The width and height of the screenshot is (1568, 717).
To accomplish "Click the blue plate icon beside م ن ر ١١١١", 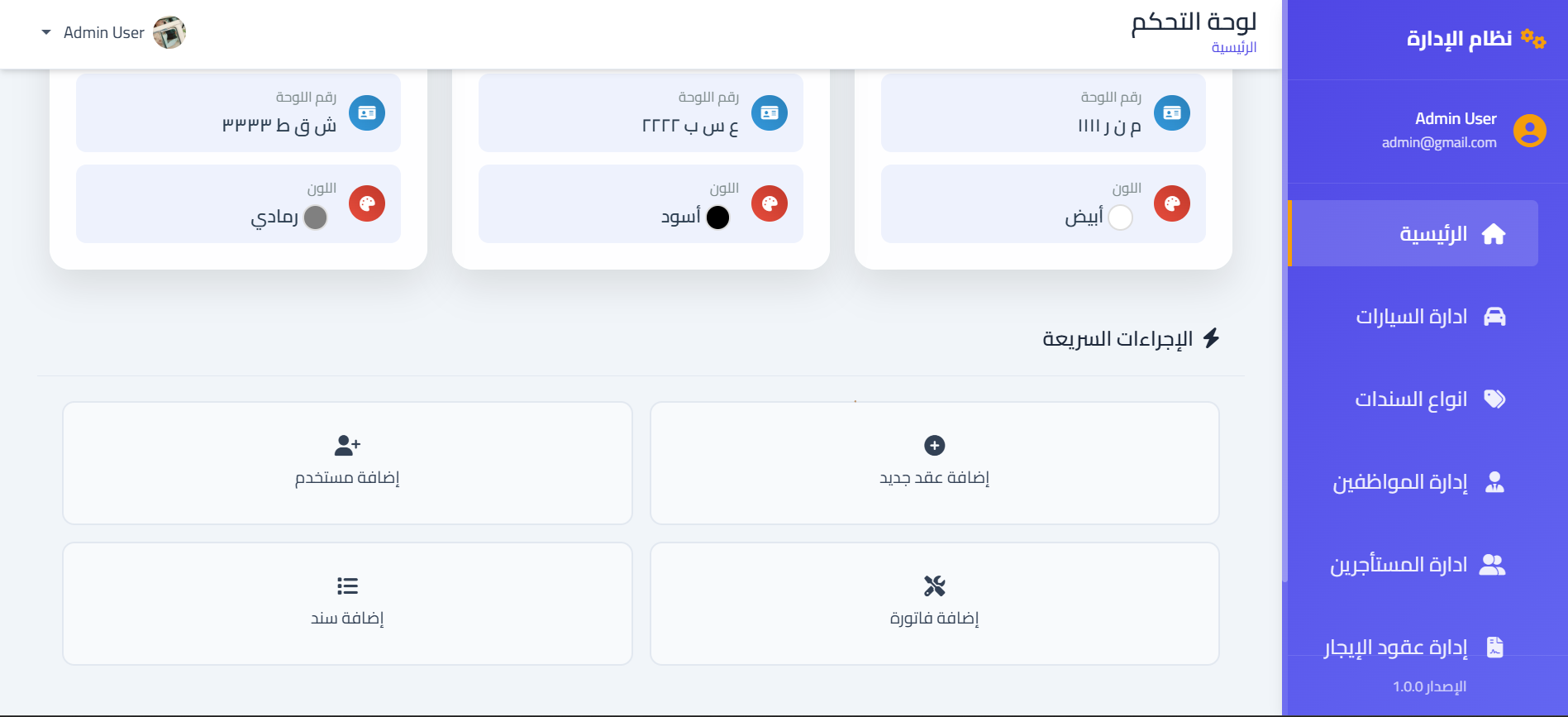I will tap(1172, 112).
